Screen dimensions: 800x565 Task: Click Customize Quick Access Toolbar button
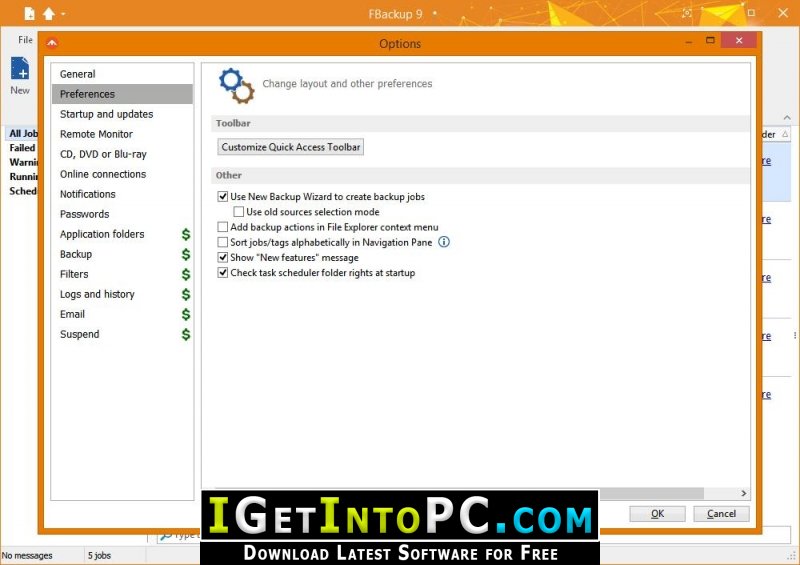click(x=290, y=147)
